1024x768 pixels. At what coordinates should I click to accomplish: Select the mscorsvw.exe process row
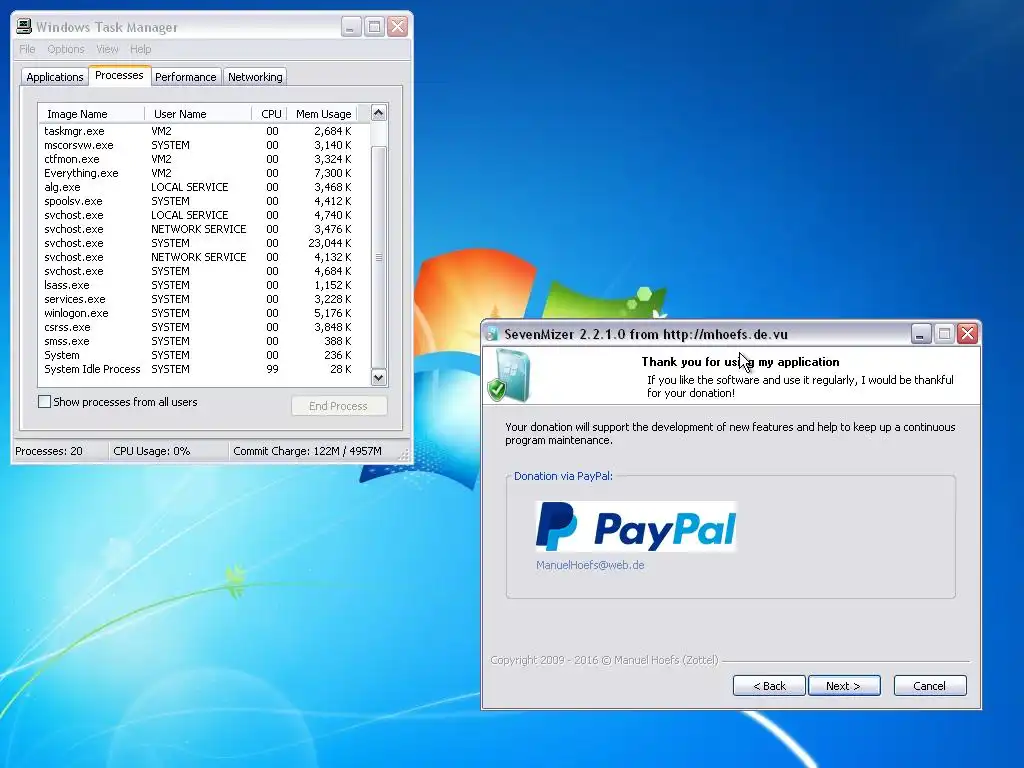tap(204, 145)
